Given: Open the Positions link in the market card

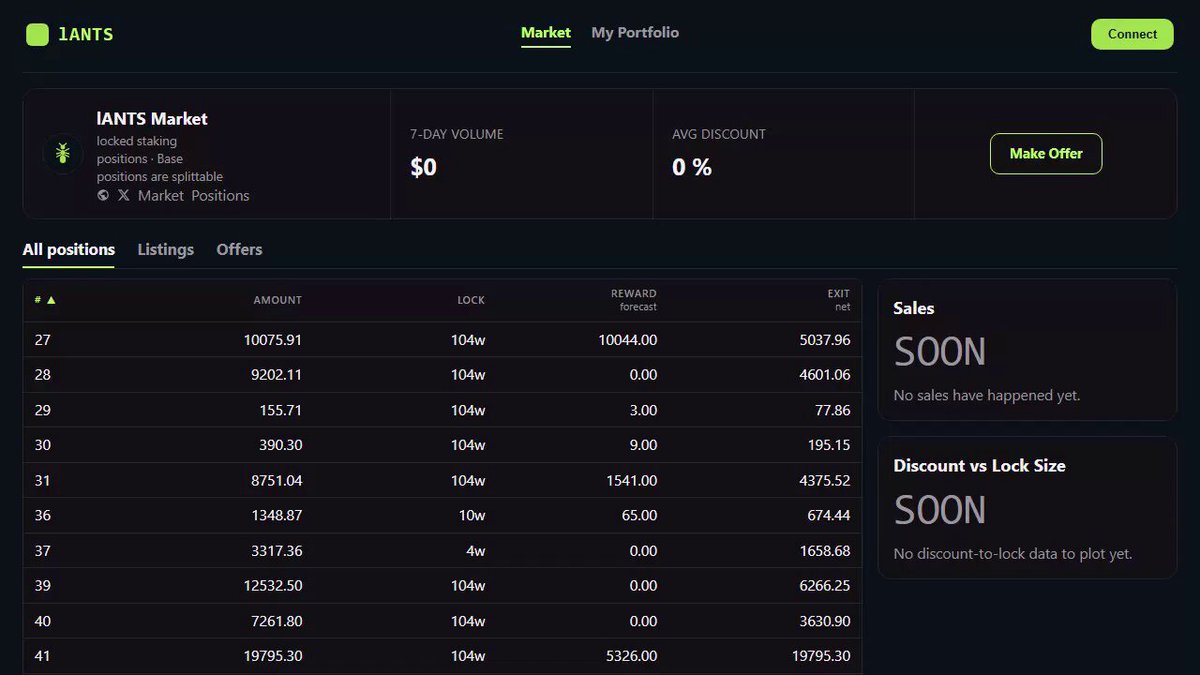Looking at the screenshot, I should pyautogui.click(x=221, y=196).
